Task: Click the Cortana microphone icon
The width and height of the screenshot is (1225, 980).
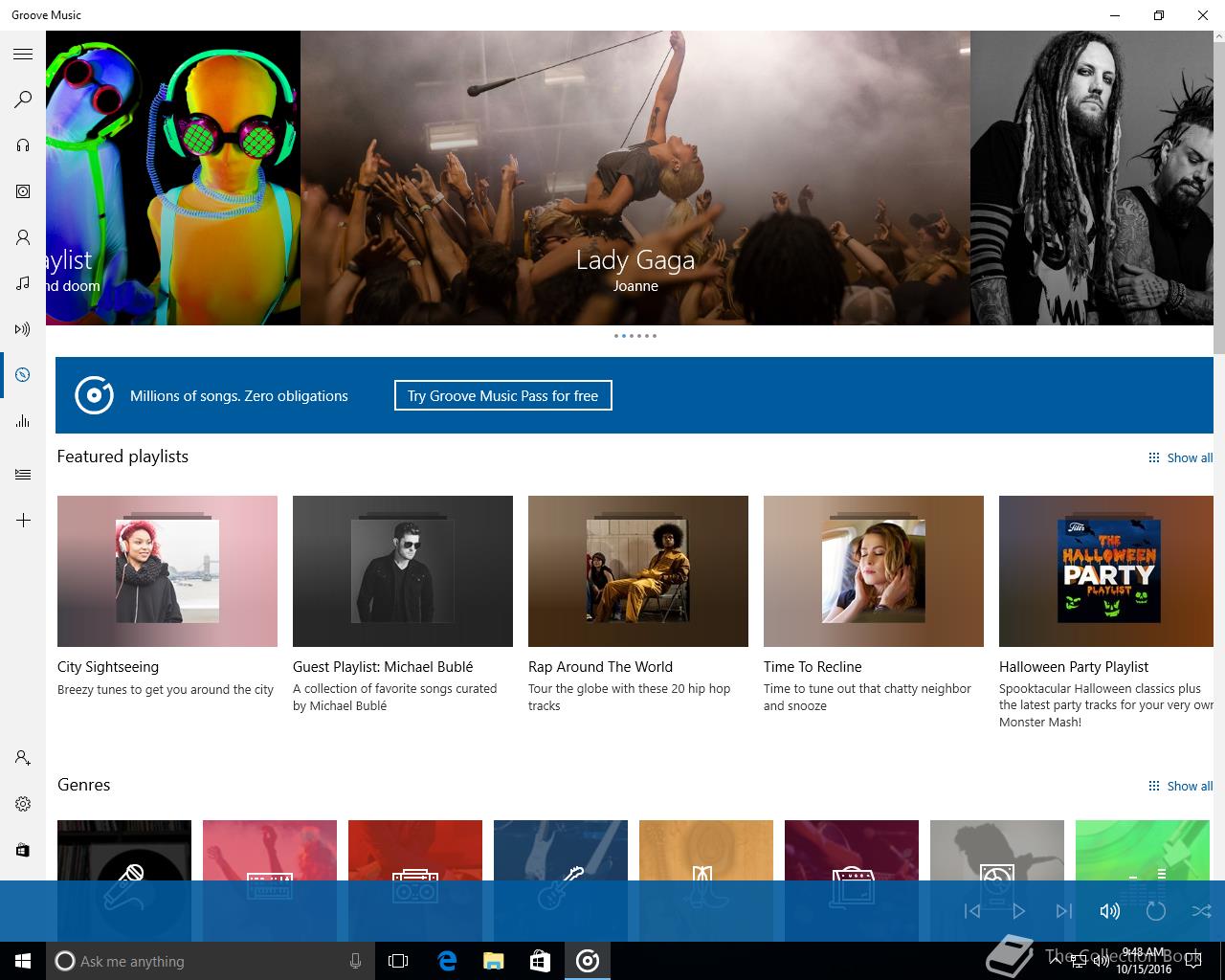Action: (355, 961)
